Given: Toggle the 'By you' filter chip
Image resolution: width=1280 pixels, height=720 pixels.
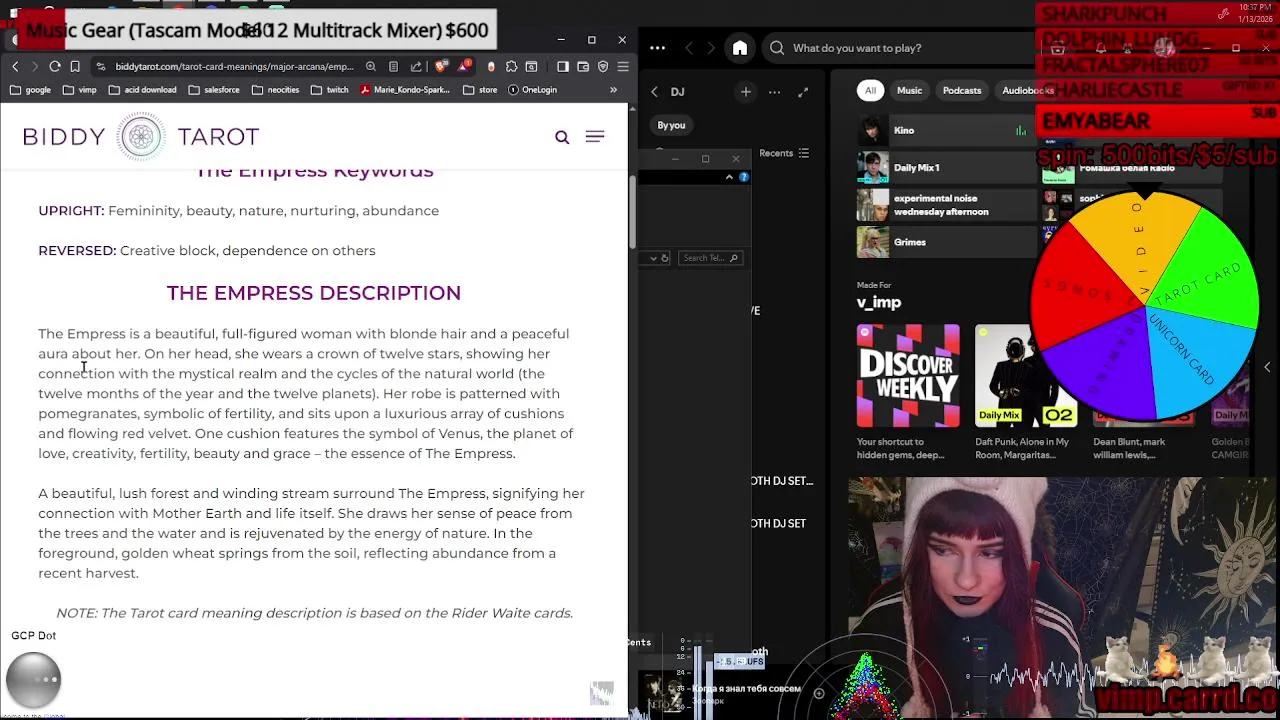Looking at the screenshot, I should point(671,126).
